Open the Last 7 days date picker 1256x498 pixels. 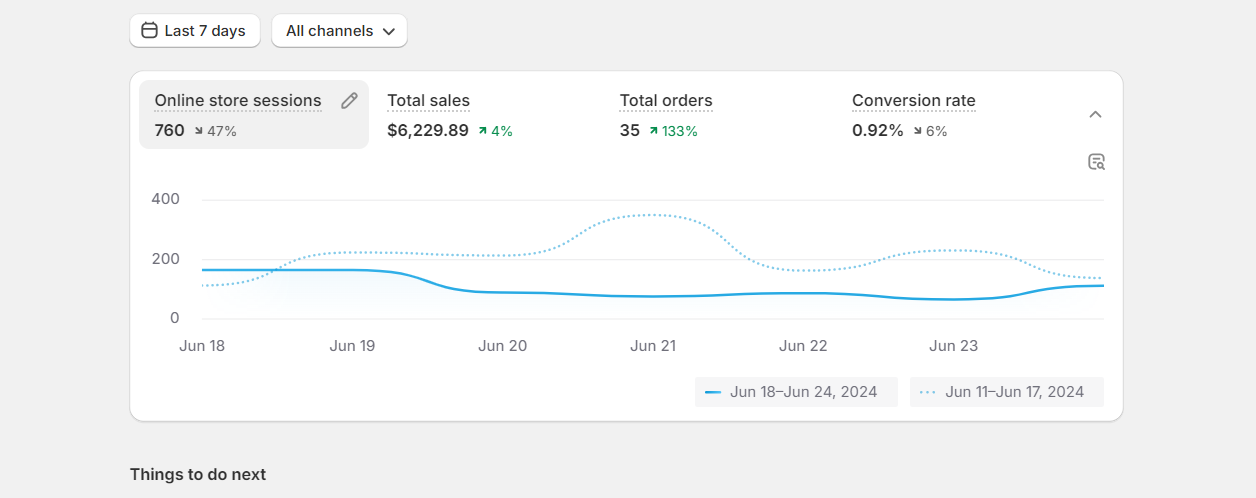195,30
